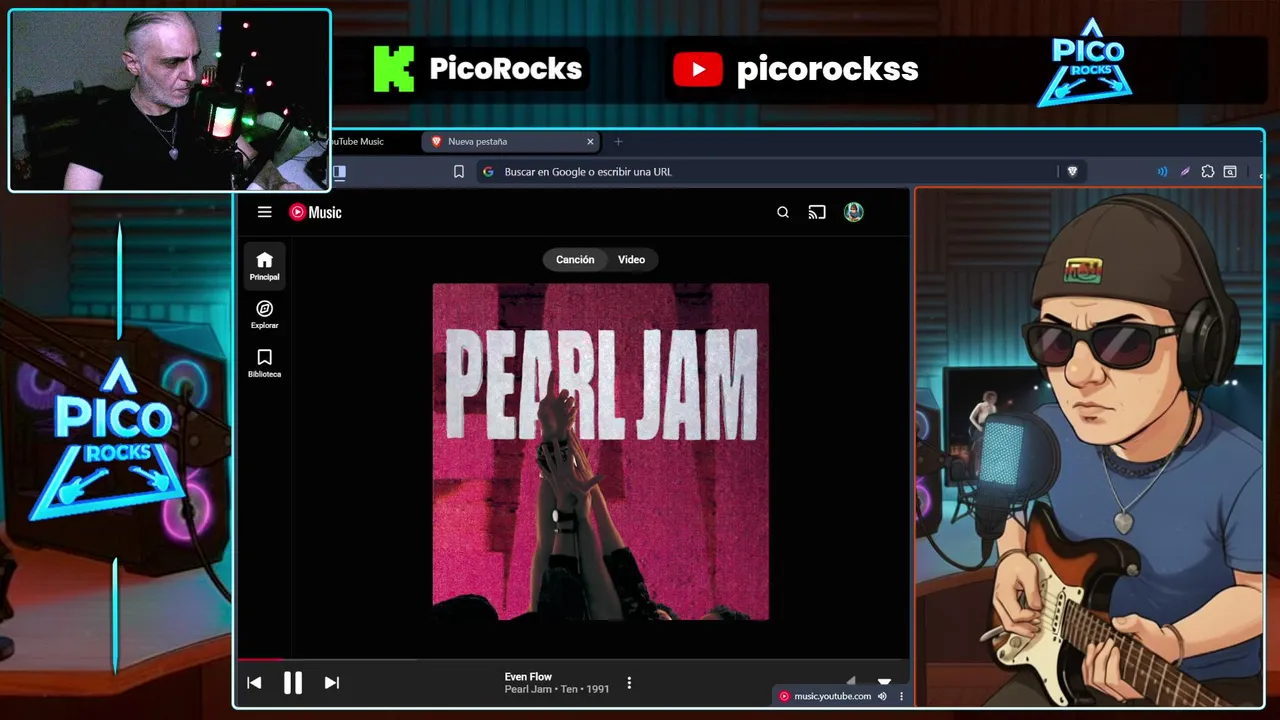Click the music.youtube.com media label
Viewport: 1280px width, 720px height.
pyautogui.click(x=832, y=696)
